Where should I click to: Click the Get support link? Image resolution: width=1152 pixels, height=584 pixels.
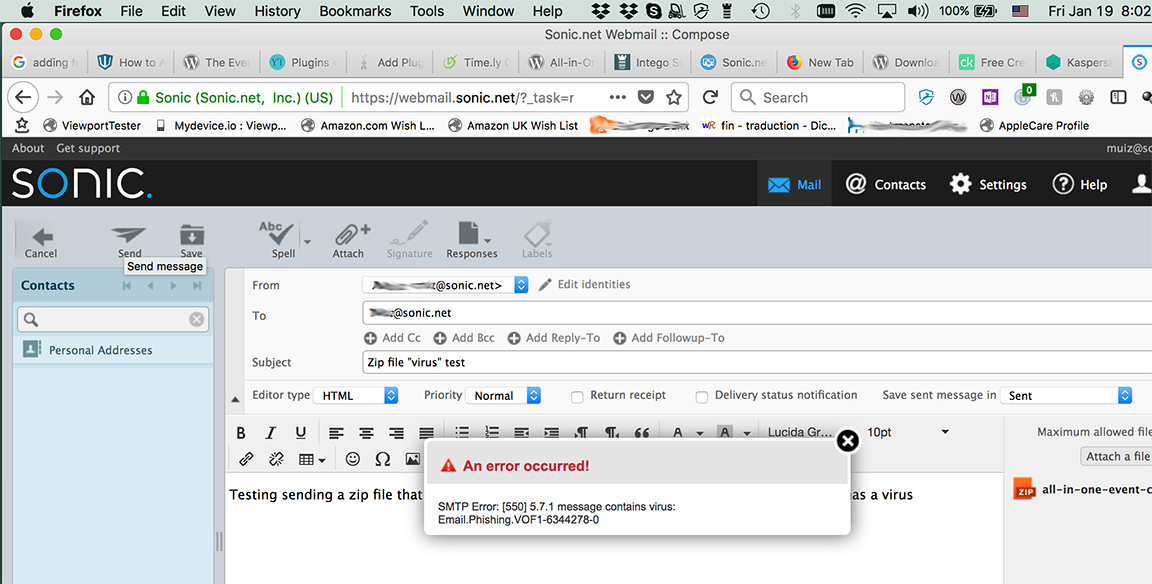pos(88,148)
